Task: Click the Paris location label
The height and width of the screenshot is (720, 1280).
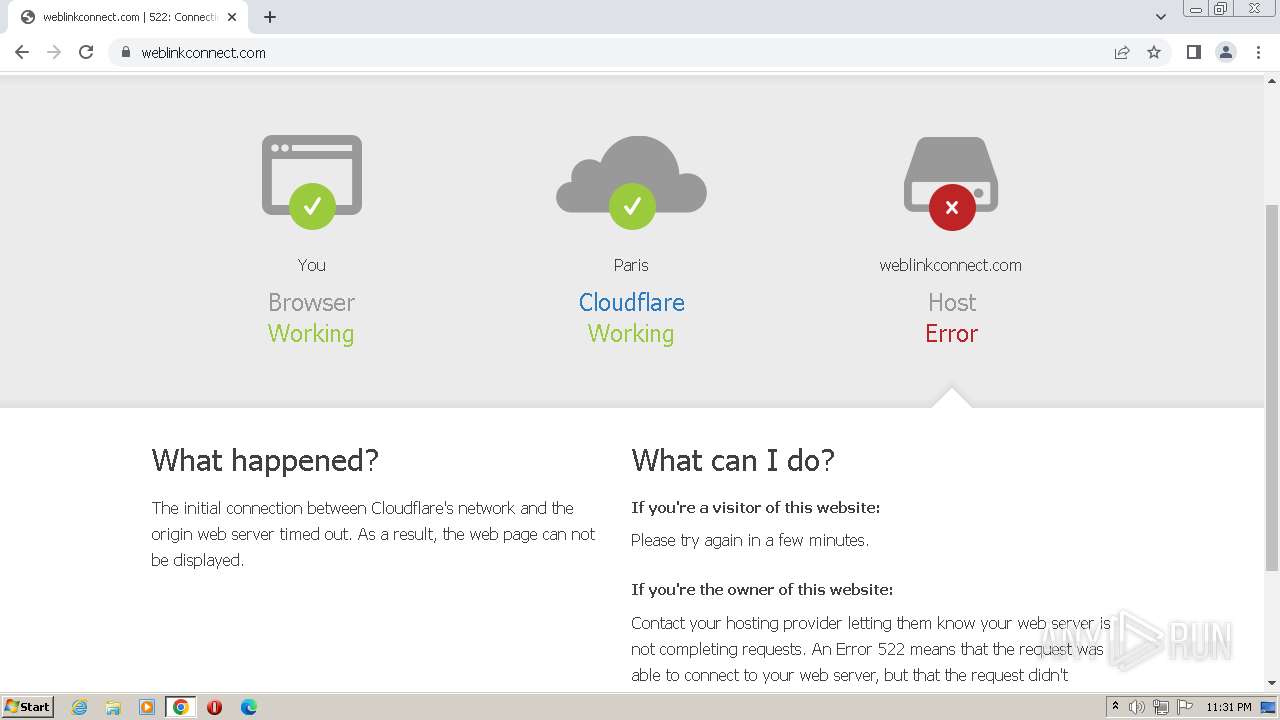Action: click(x=631, y=265)
